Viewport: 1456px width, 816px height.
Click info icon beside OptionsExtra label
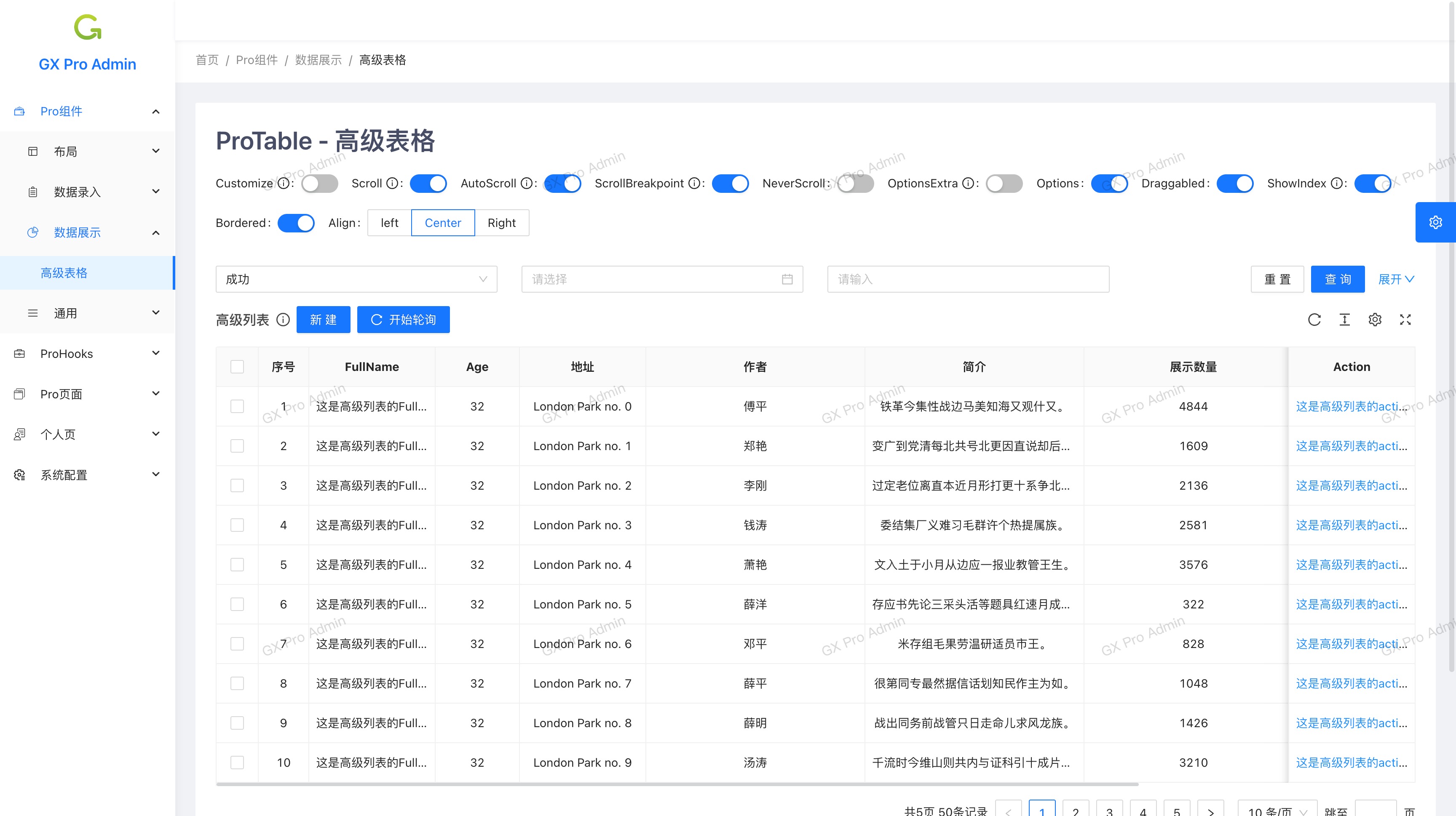[x=968, y=183]
